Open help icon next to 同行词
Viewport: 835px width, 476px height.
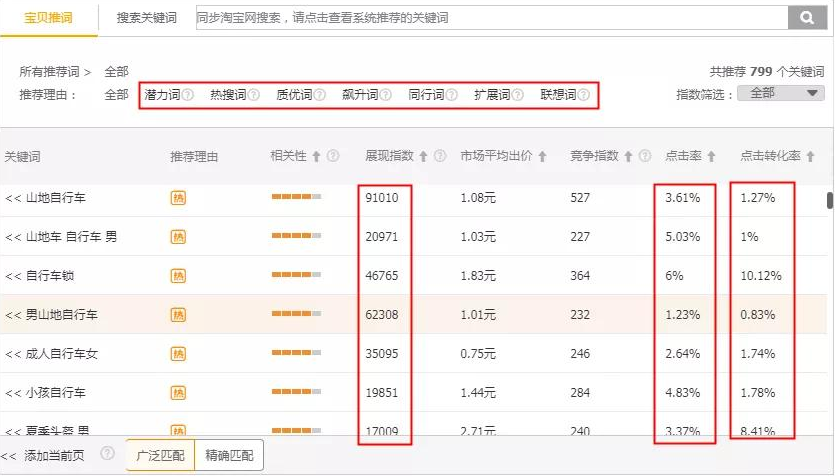tap(452, 95)
